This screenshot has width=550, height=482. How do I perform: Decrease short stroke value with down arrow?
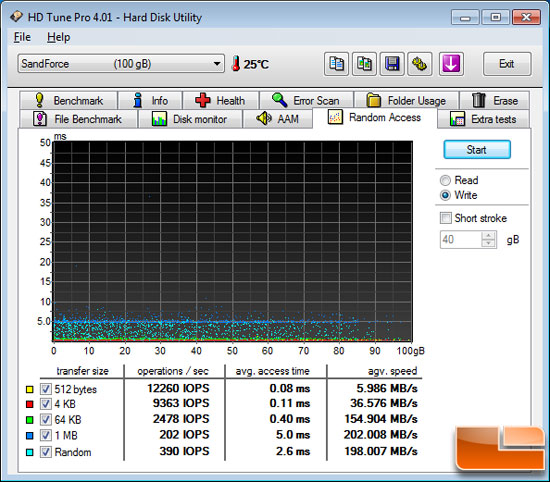point(489,244)
